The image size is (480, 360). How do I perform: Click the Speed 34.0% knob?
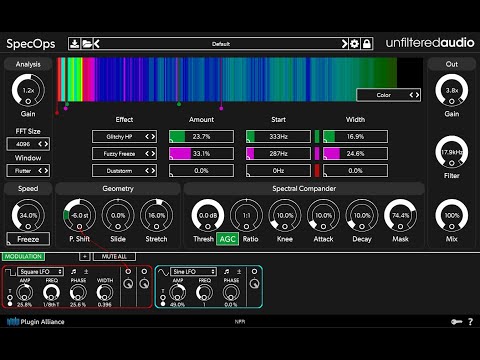(x=28, y=215)
